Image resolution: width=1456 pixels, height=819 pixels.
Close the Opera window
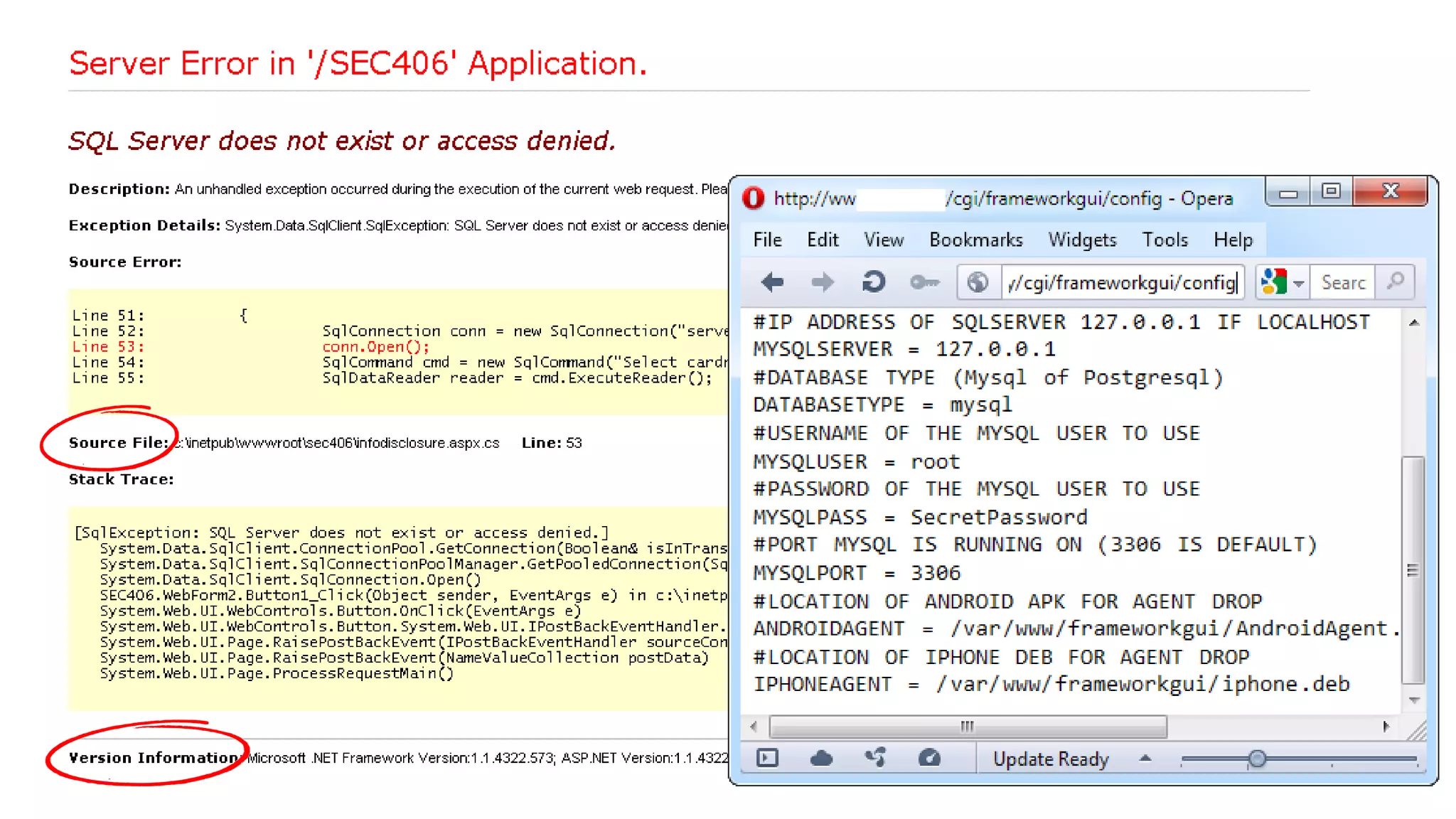click(1390, 191)
